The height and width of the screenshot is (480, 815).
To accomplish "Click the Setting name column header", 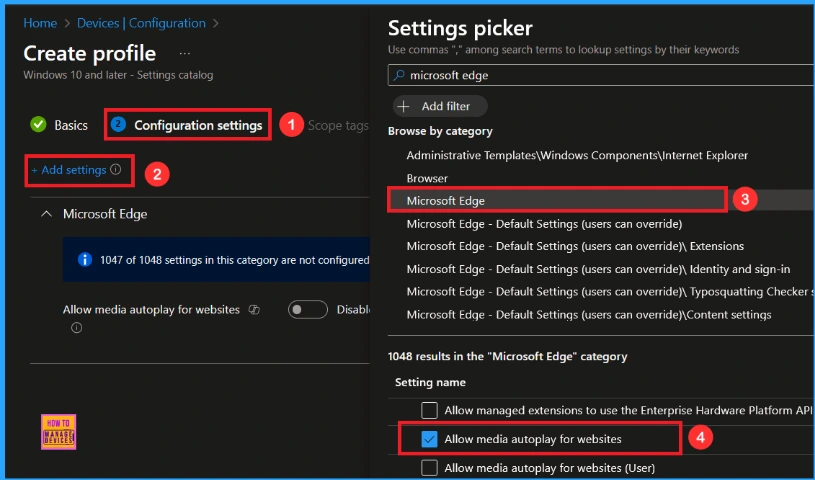I will pos(430,382).
